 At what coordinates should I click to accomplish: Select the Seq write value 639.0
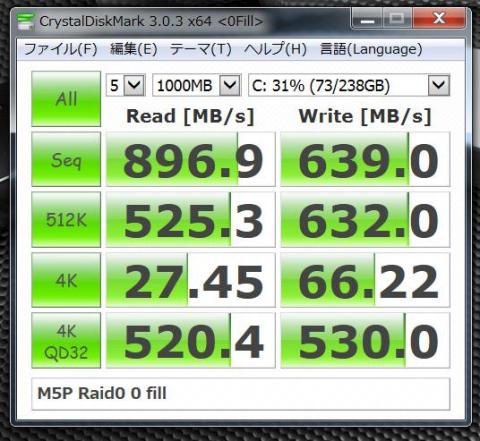point(365,159)
